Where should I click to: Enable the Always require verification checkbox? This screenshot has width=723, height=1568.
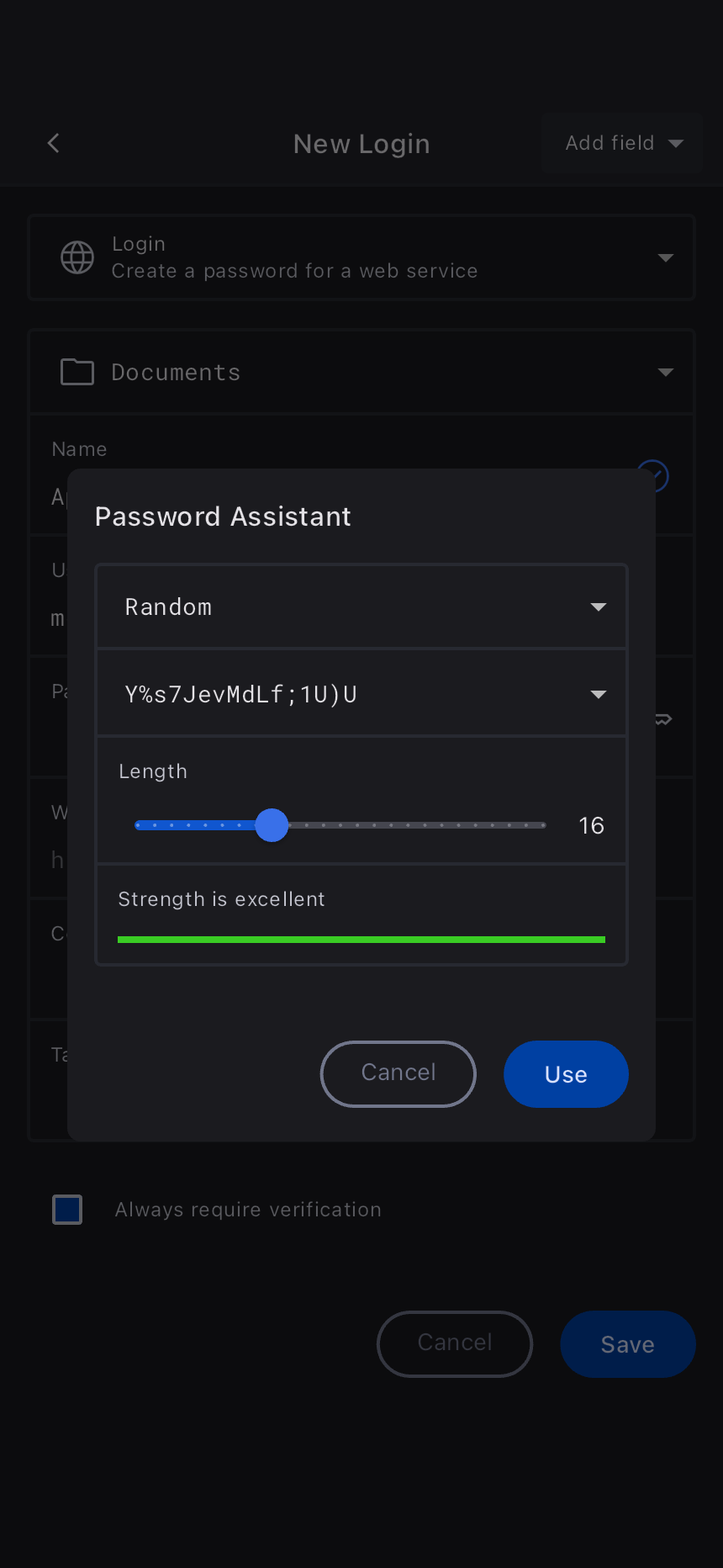[67, 1210]
